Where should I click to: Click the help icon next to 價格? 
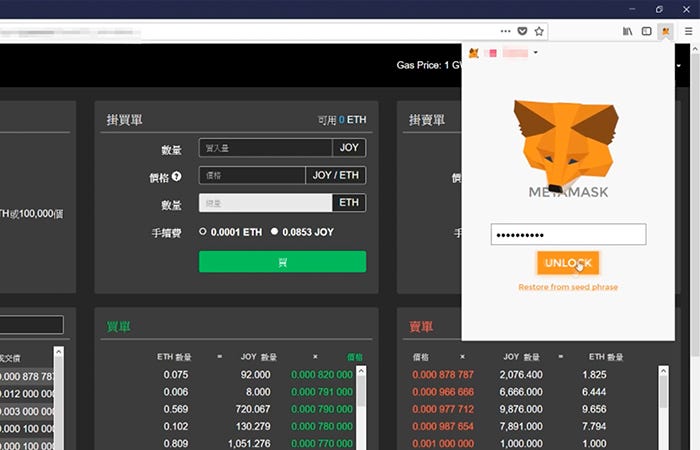coord(176,176)
